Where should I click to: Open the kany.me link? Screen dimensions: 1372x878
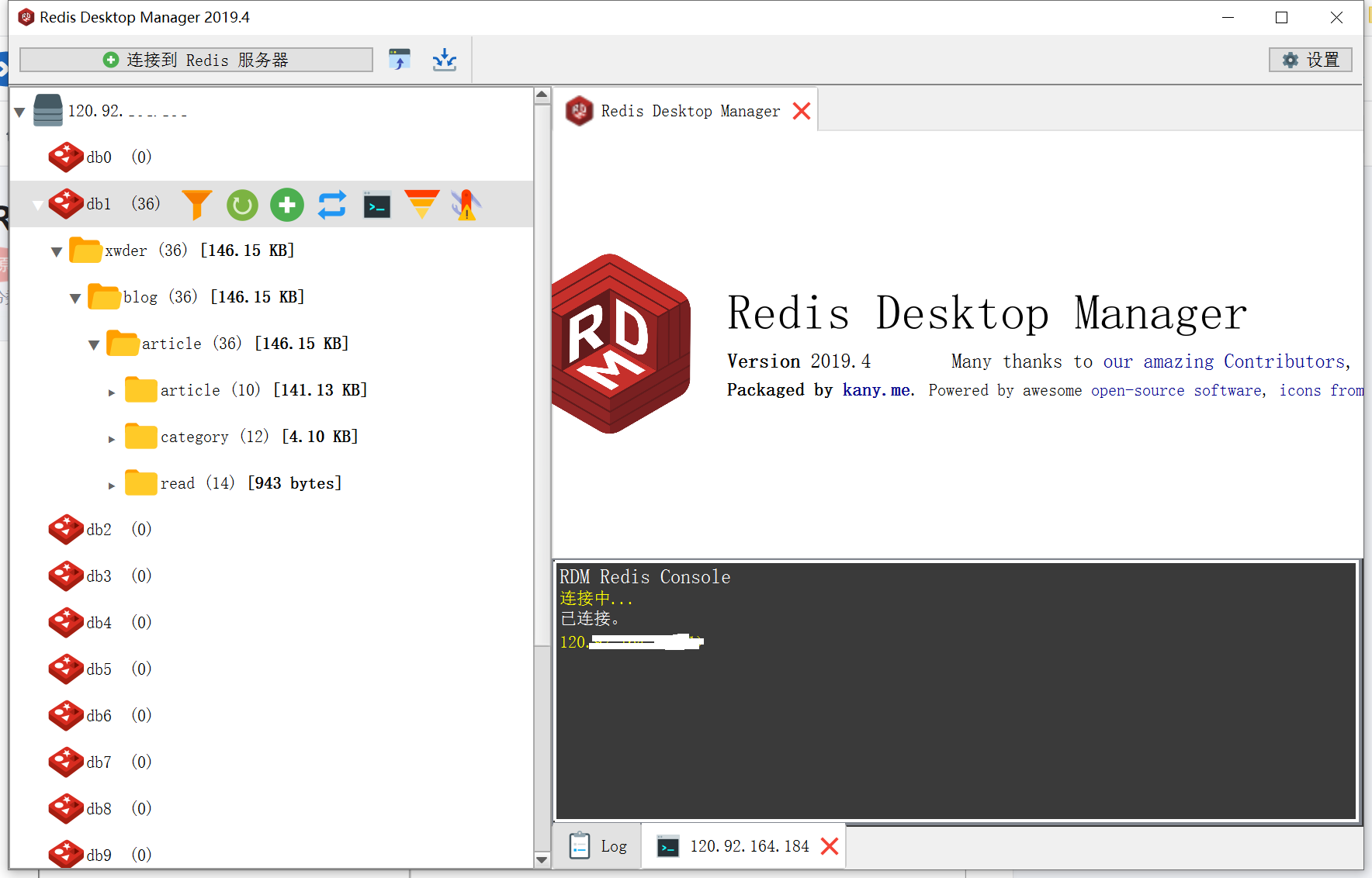(x=875, y=390)
